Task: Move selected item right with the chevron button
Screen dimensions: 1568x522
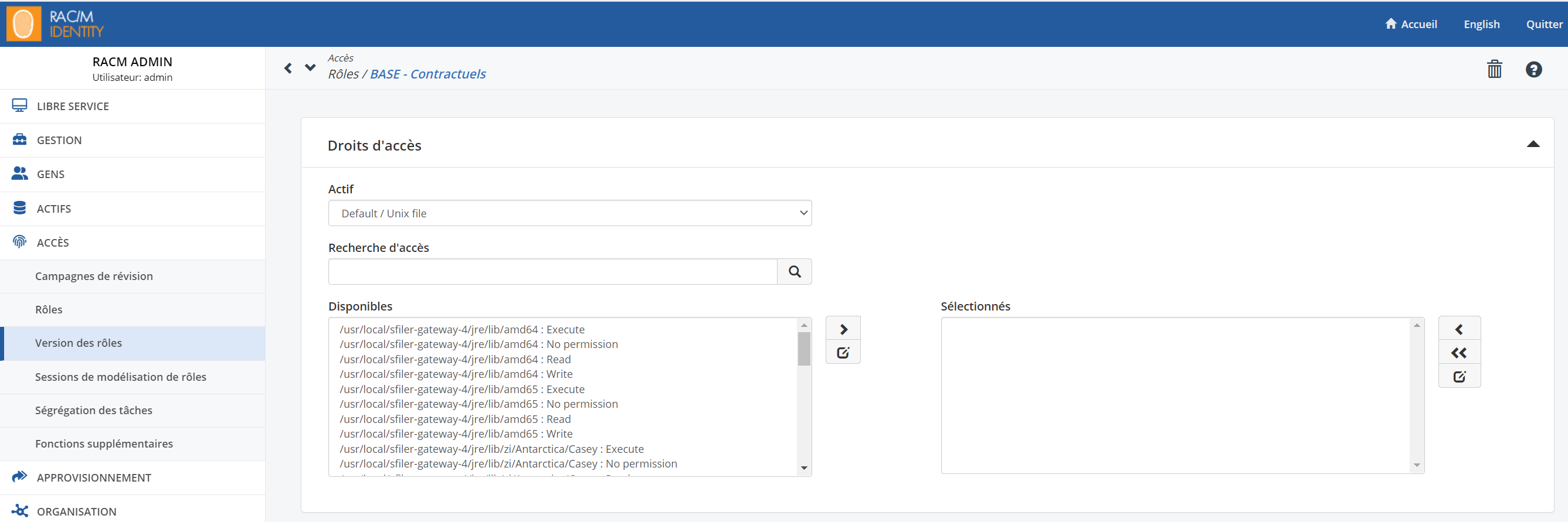Action: pos(843,329)
